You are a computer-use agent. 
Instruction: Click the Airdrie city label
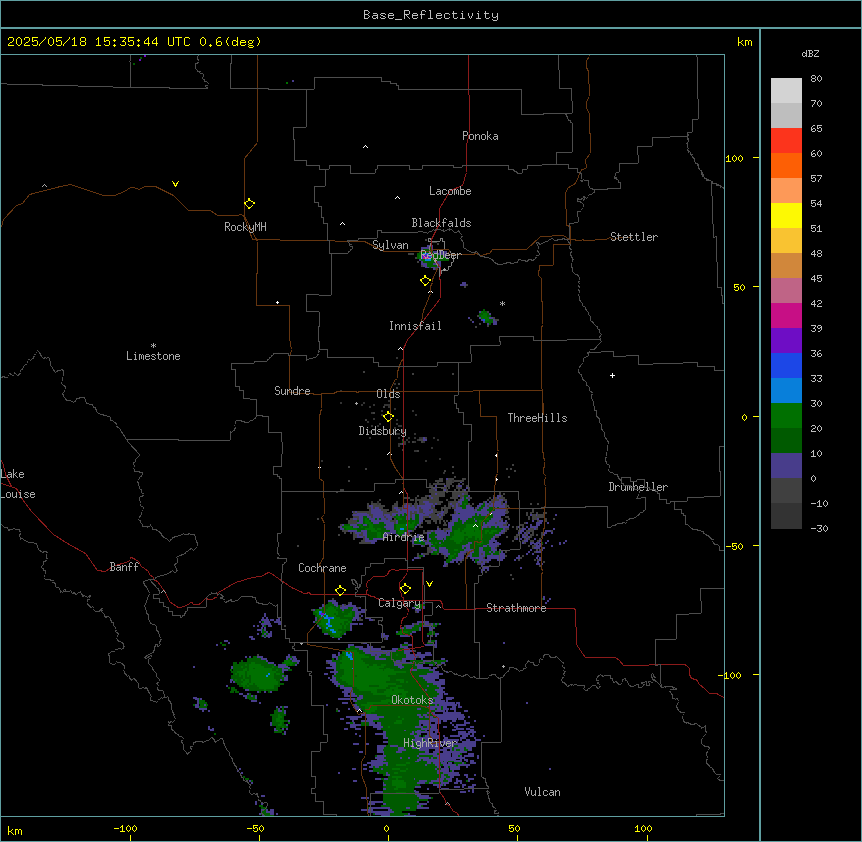[403, 537]
